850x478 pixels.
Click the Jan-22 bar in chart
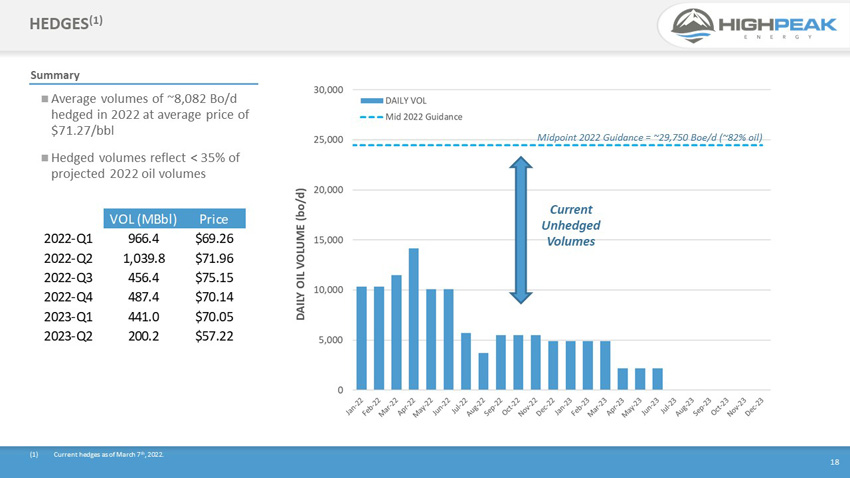pos(362,338)
